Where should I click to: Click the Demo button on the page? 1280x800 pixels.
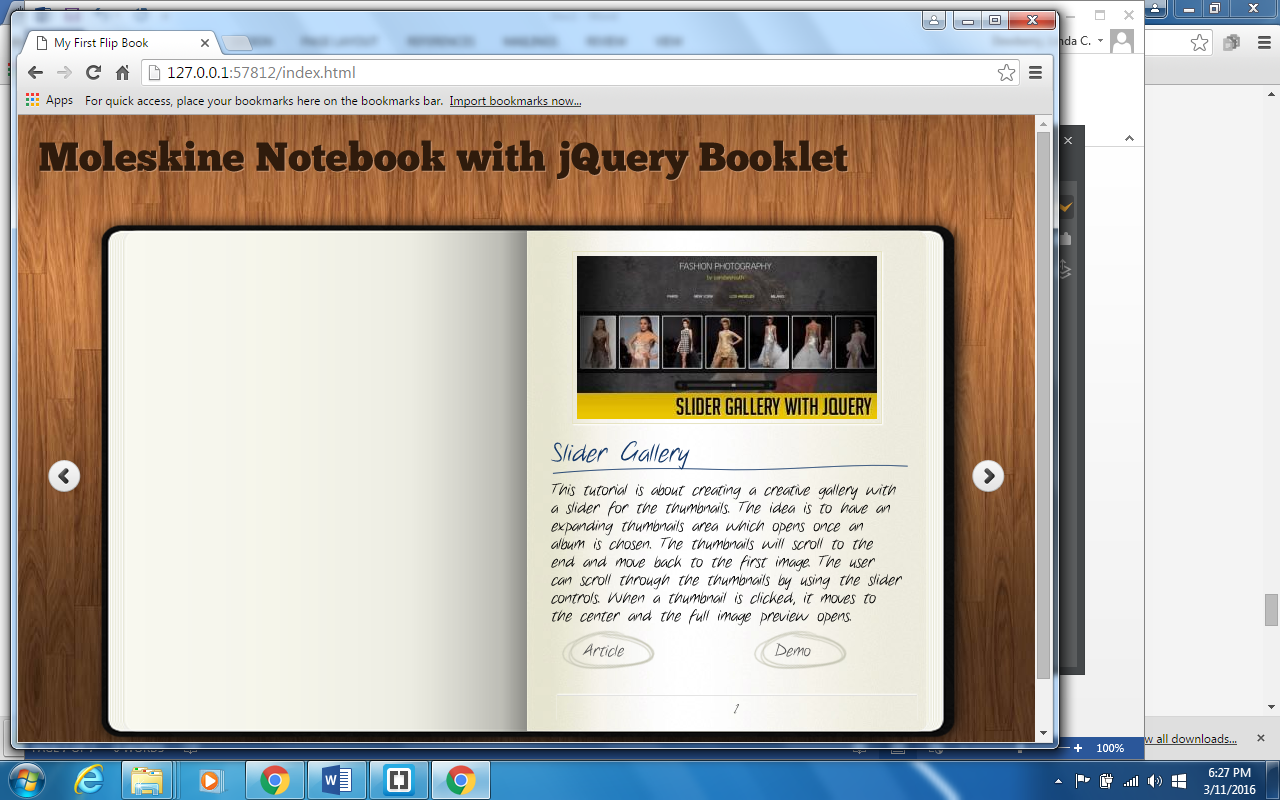[796, 651]
